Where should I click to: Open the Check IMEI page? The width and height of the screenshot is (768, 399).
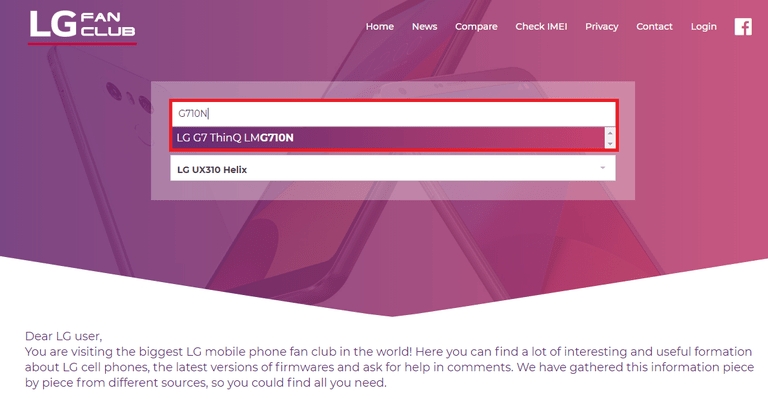(541, 26)
